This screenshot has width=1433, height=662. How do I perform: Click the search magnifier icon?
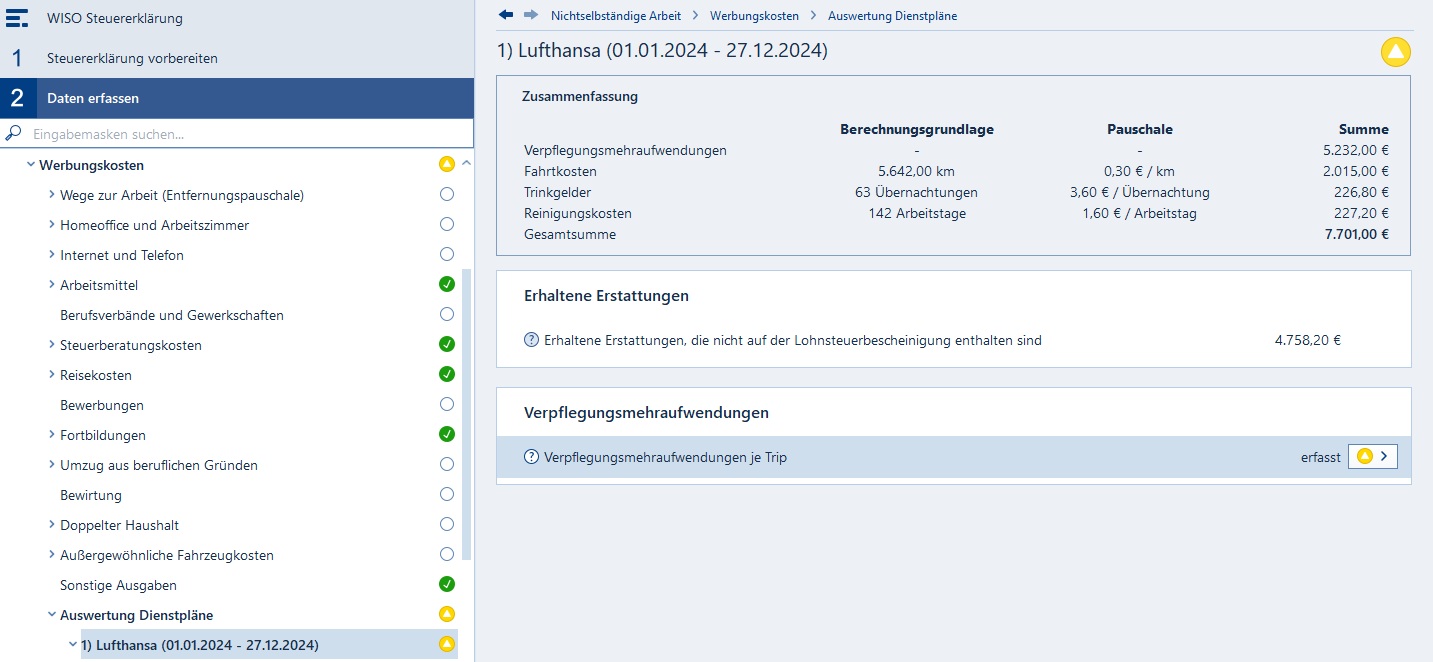(13, 133)
